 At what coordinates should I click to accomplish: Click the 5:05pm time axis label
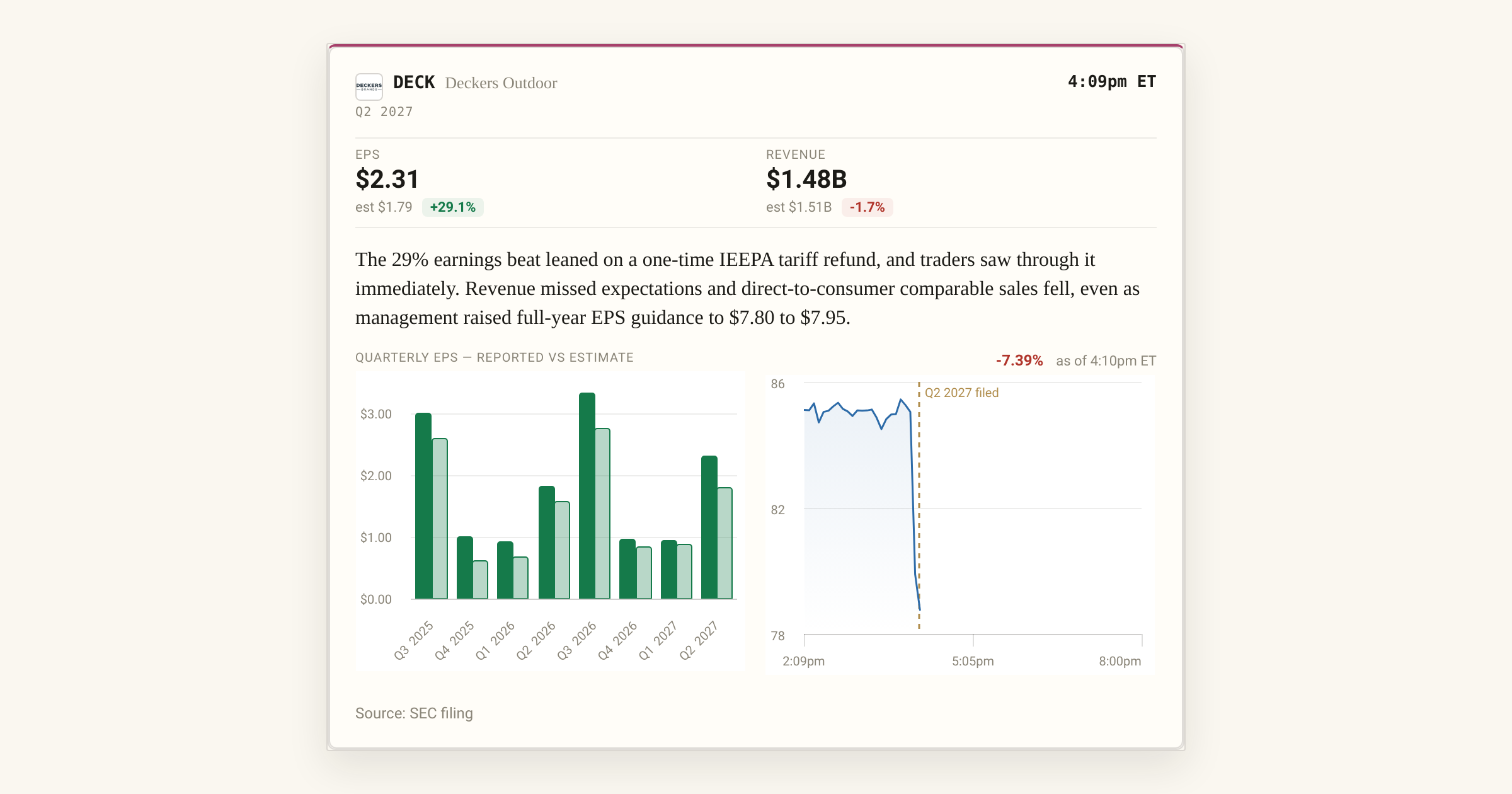point(973,661)
